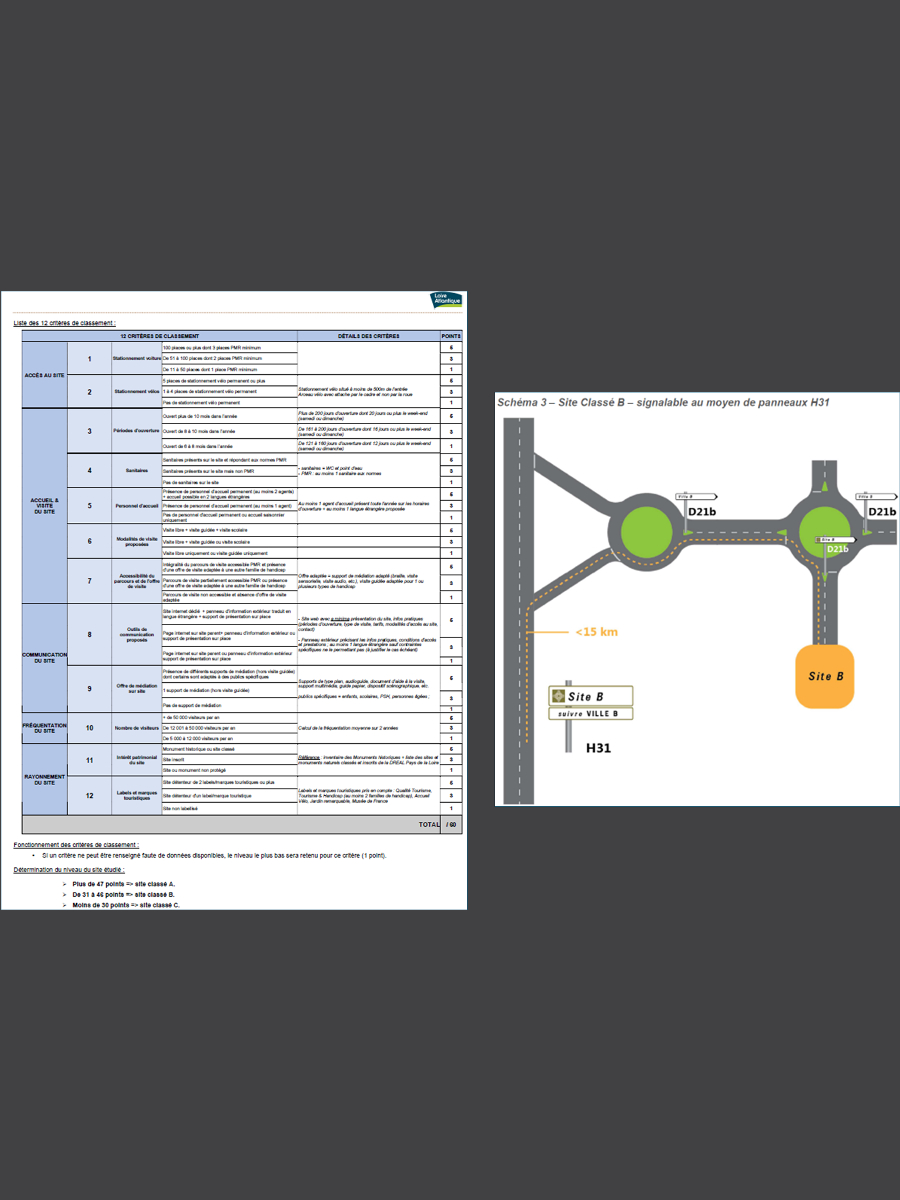Click the sign icon on Site B panel
Viewport: 900px width, 1200px height.
point(558,696)
